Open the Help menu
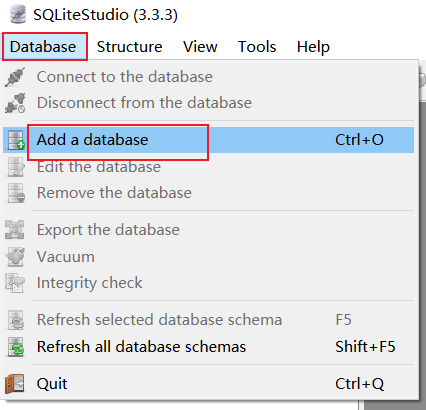Viewport: 426px width, 410px height. point(313,47)
